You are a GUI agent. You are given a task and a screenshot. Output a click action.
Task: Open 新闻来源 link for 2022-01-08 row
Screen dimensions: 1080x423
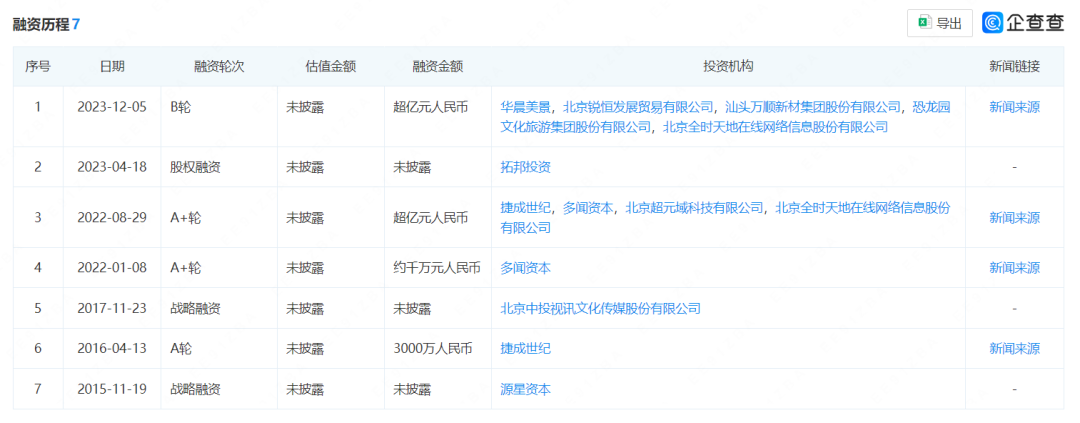coord(1015,267)
